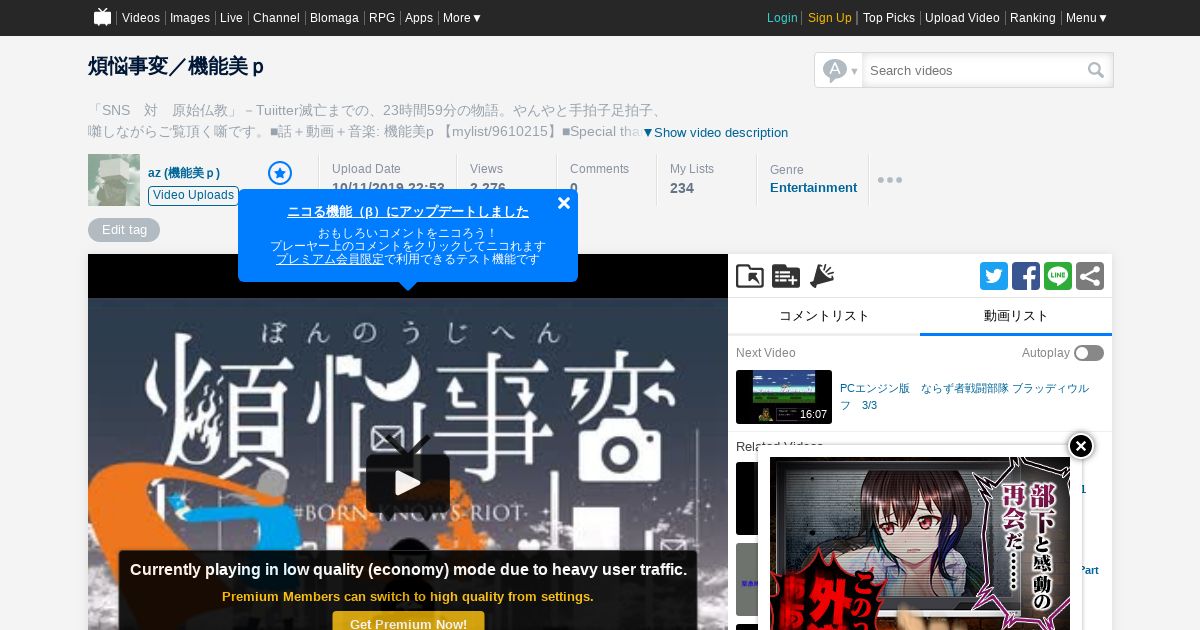
Task: Share the video on Facebook
Action: [1026, 276]
